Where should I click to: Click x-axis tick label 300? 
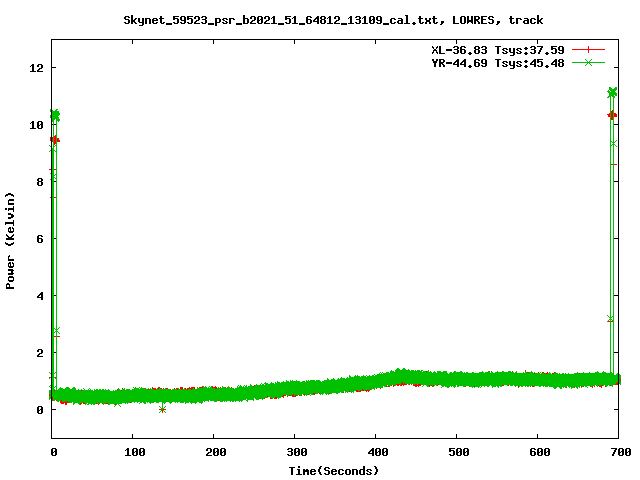pyautogui.click(x=296, y=452)
